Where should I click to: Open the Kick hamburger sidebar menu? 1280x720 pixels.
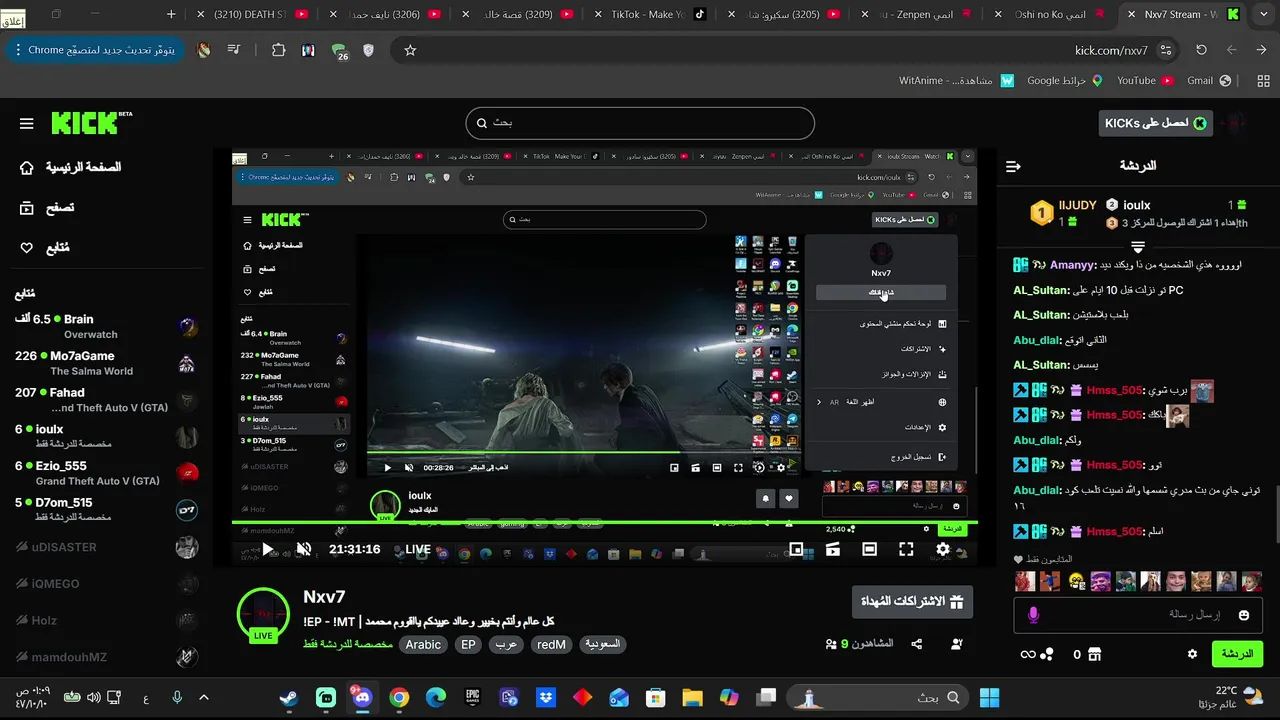click(27, 124)
